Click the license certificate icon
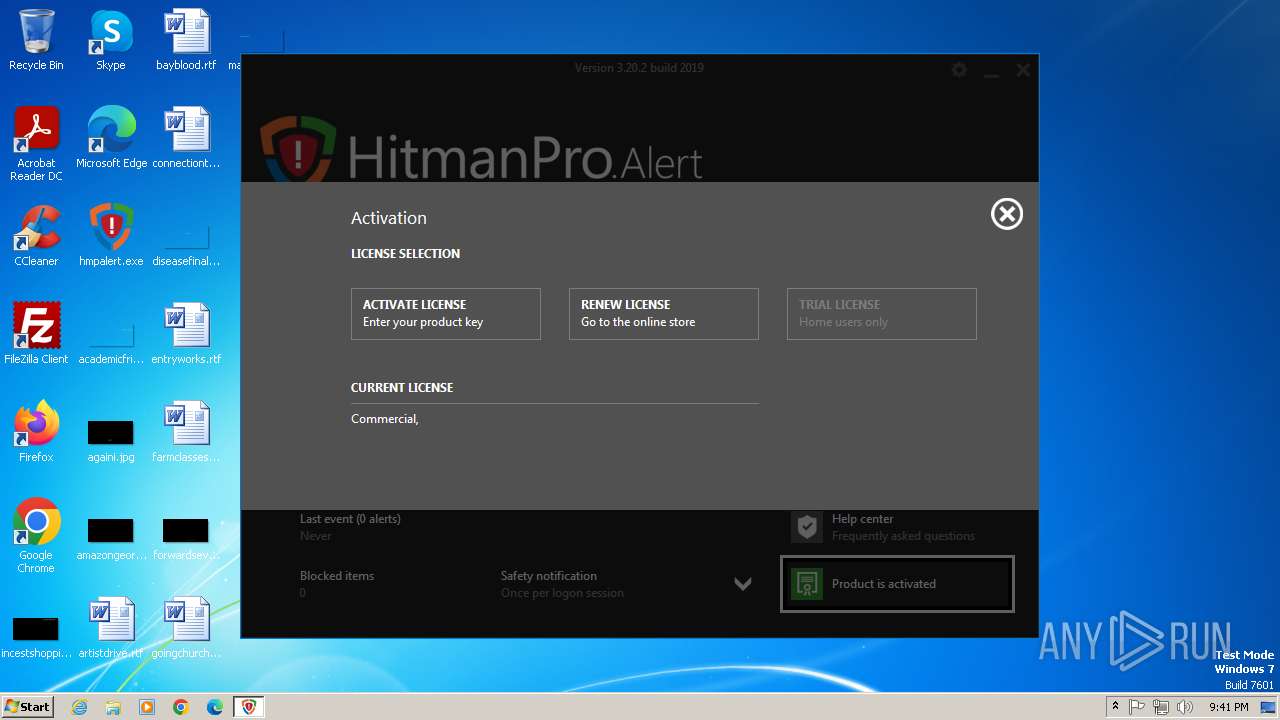1280x720 pixels. click(x=806, y=584)
